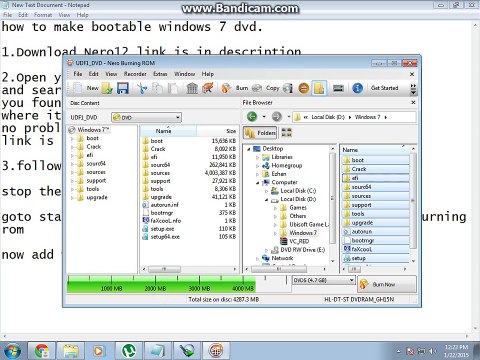480x360 pixels.
Task: Click the grey forward arrow in File Browser
Action: click(277, 117)
